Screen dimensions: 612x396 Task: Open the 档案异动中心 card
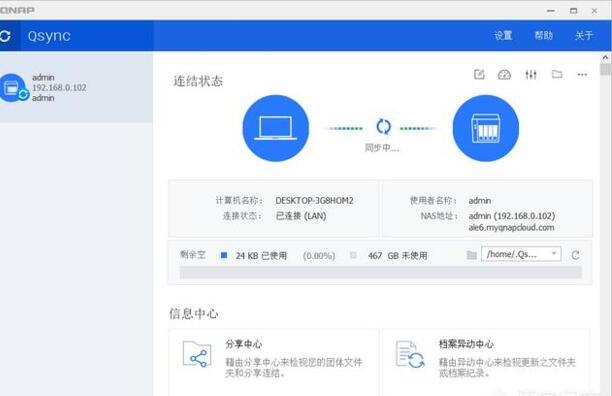click(x=486, y=362)
